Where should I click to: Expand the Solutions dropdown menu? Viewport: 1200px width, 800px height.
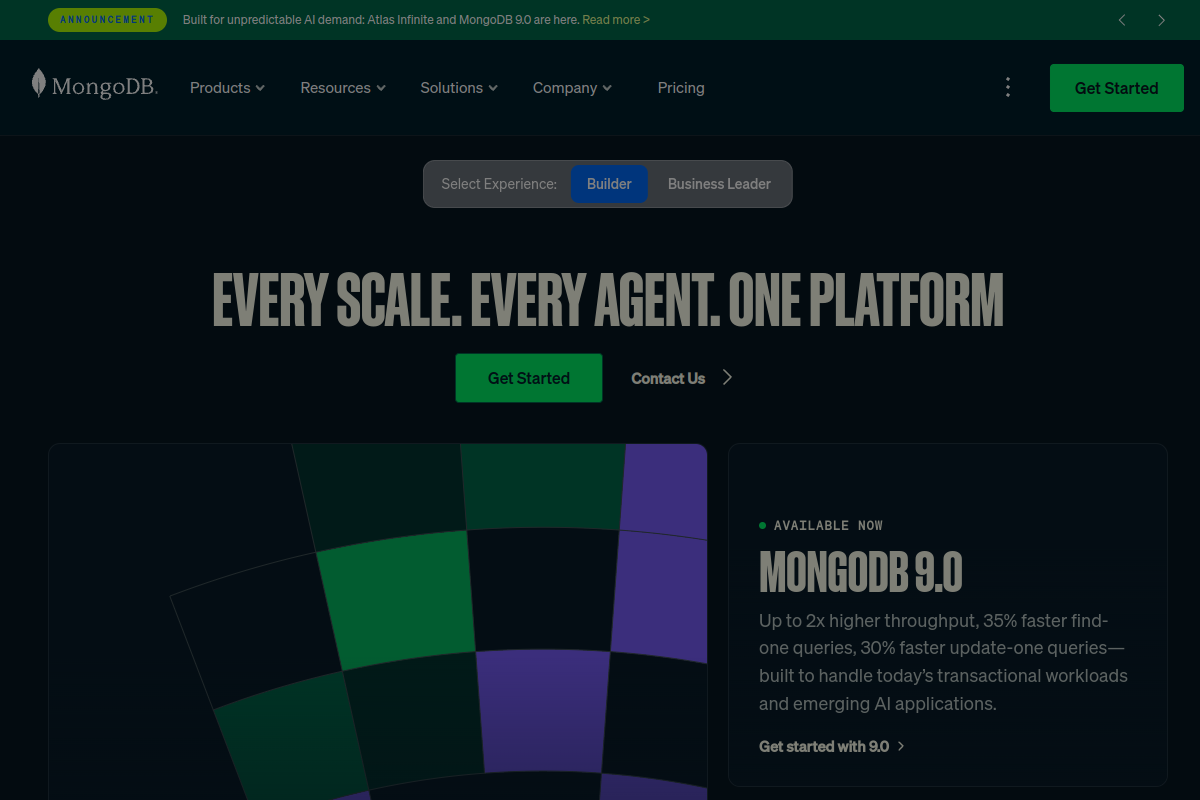click(x=459, y=88)
